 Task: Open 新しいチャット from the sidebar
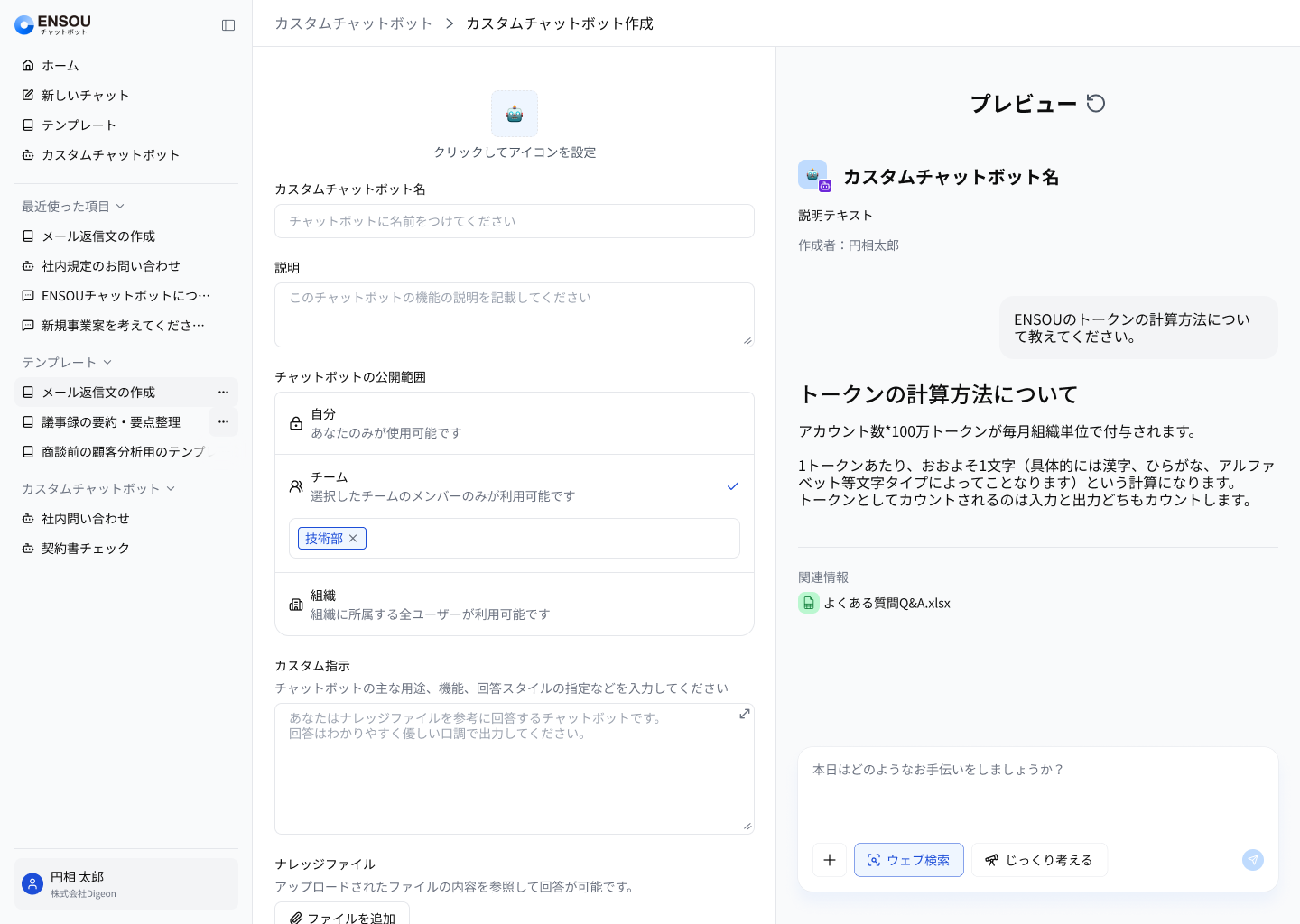point(85,96)
